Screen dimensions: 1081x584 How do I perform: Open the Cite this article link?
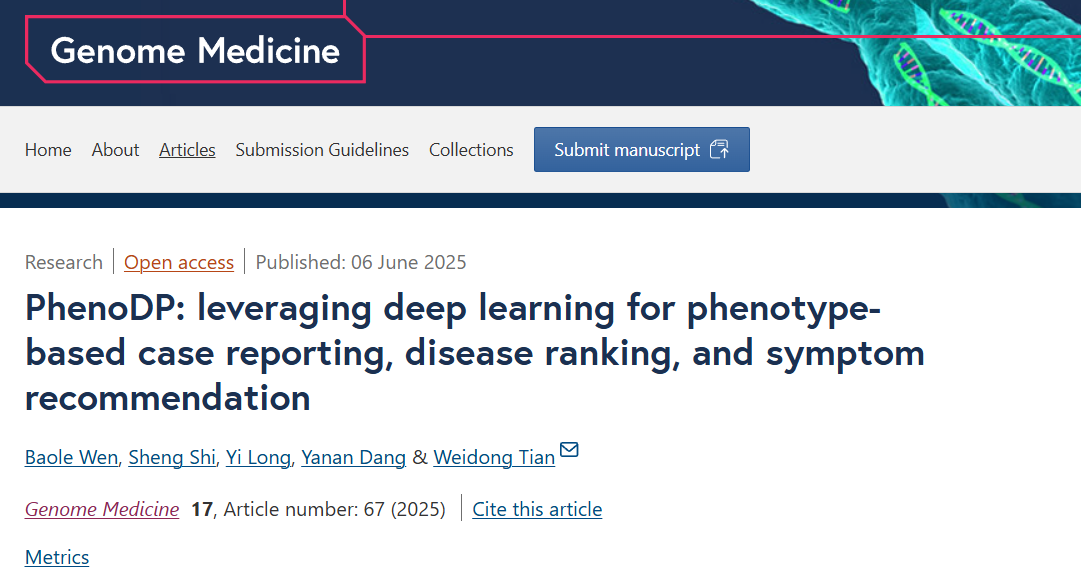(x=537, y=510)
